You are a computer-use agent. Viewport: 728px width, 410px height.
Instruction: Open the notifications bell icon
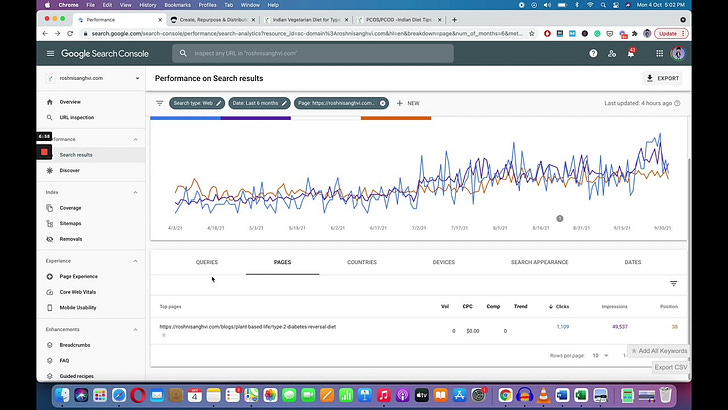tap(630, 53)
